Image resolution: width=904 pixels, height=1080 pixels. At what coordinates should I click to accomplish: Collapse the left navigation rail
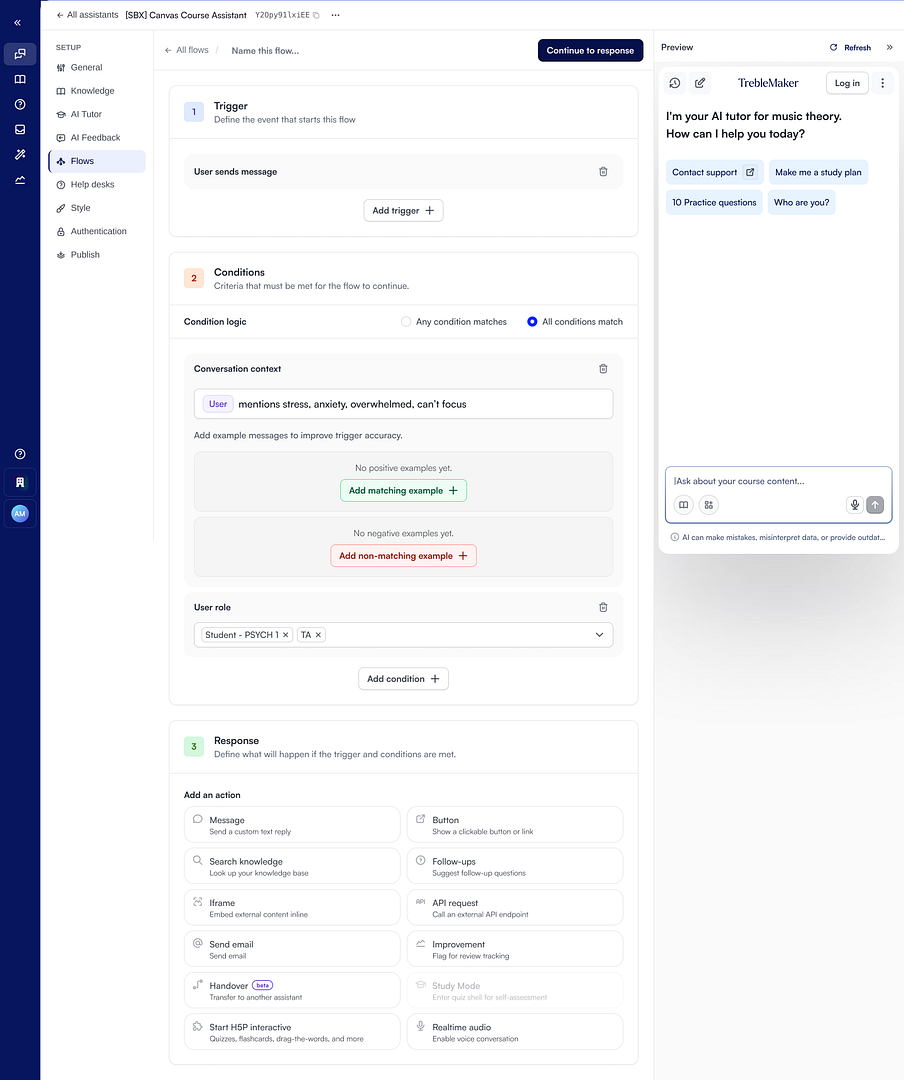coord(17,23)
